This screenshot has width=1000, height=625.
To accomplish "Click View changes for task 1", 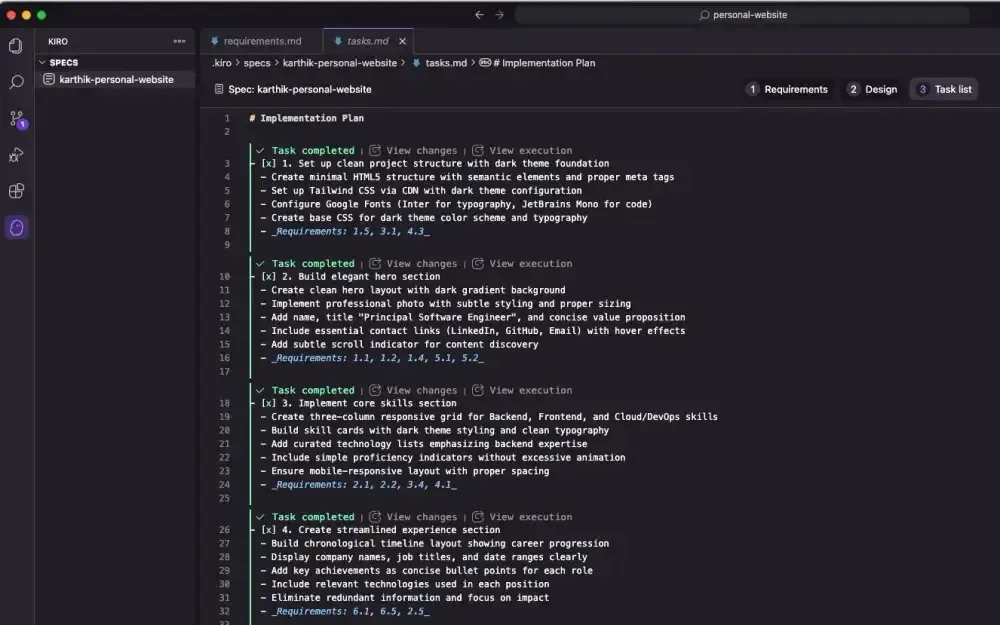I will [421, 151].
